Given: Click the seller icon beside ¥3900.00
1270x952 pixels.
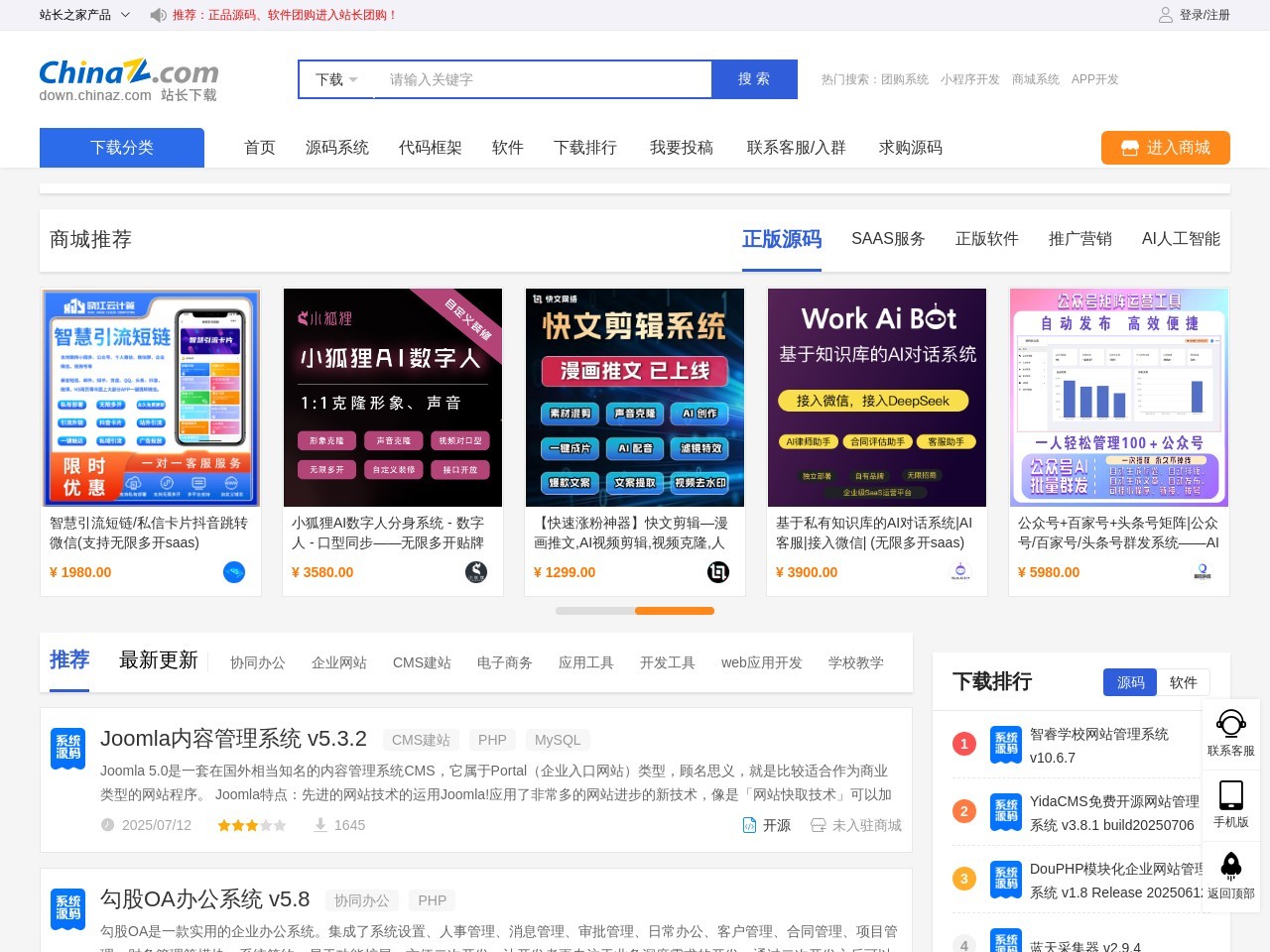Looking at the screenshot, I should [960, 572].
